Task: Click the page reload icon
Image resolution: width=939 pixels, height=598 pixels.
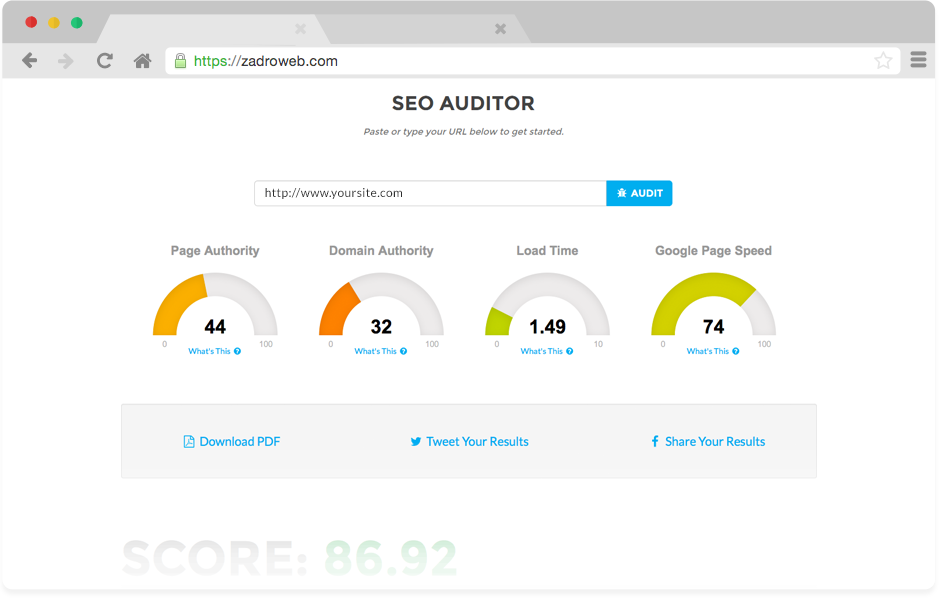Action: click(x=104, y=60)
